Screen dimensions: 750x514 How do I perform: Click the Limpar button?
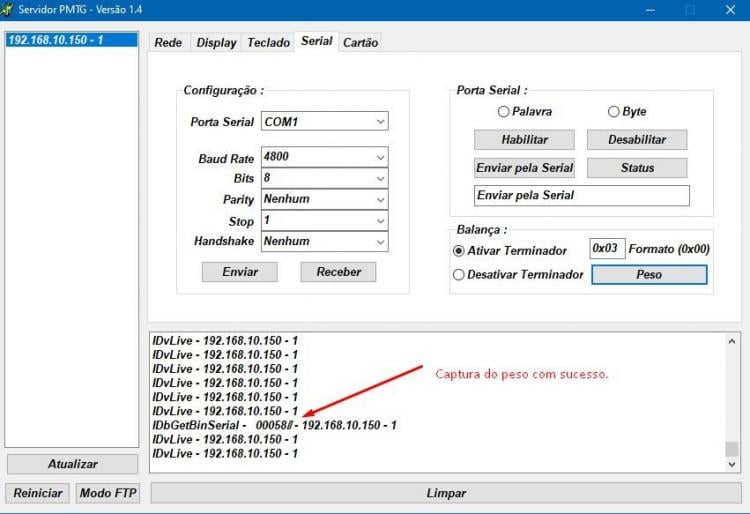tap(446, 493)
